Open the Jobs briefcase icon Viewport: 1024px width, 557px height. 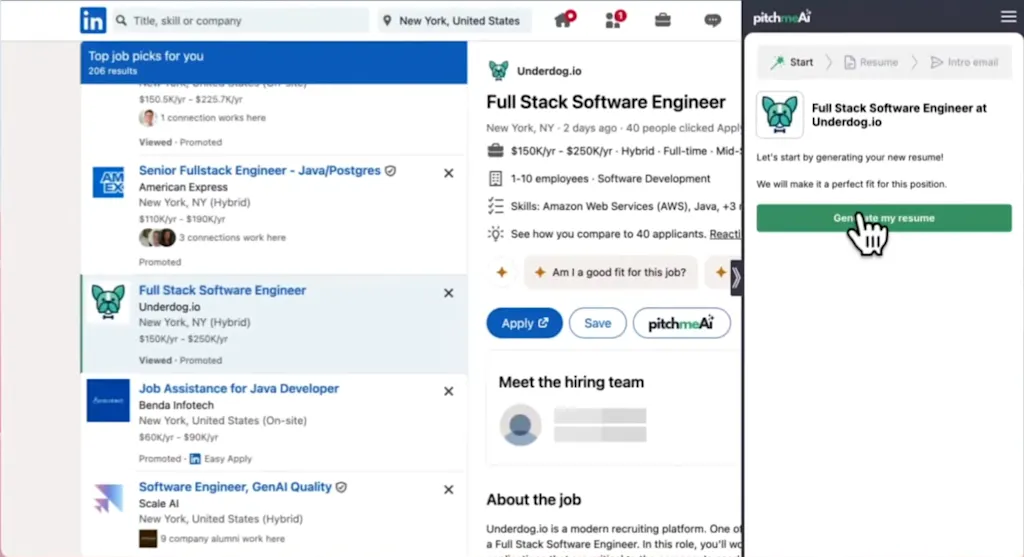(662, 20)
